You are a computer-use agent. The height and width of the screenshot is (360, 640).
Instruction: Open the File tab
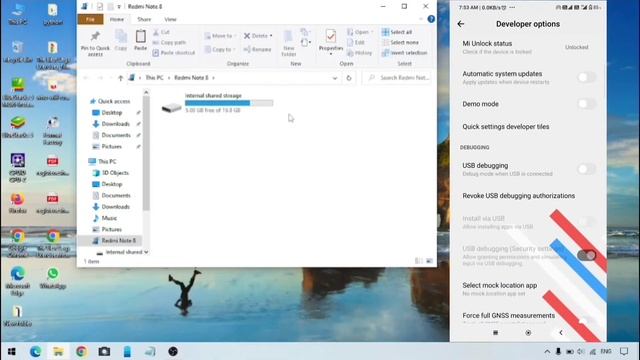(90, 19)
